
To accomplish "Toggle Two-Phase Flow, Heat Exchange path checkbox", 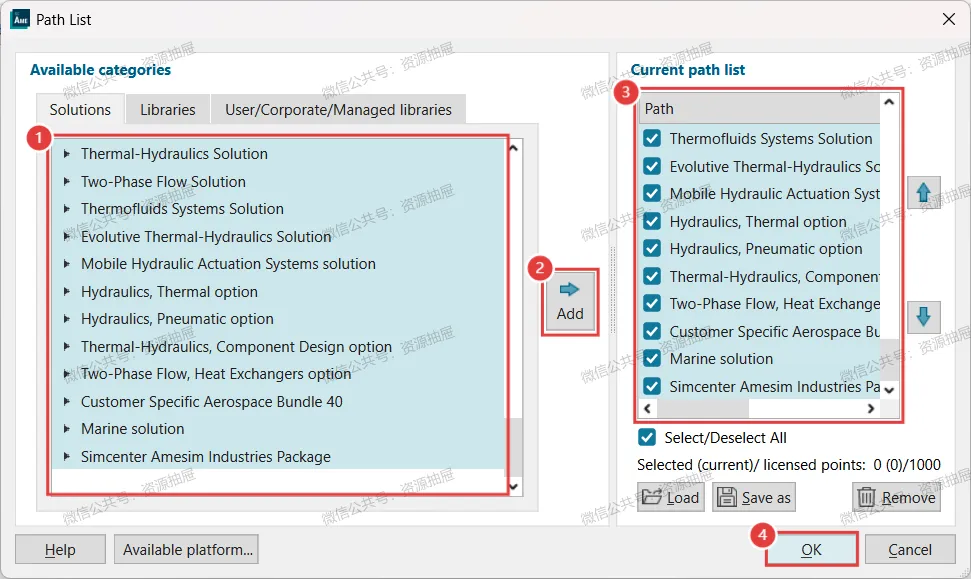I will [x=651, y=303].
